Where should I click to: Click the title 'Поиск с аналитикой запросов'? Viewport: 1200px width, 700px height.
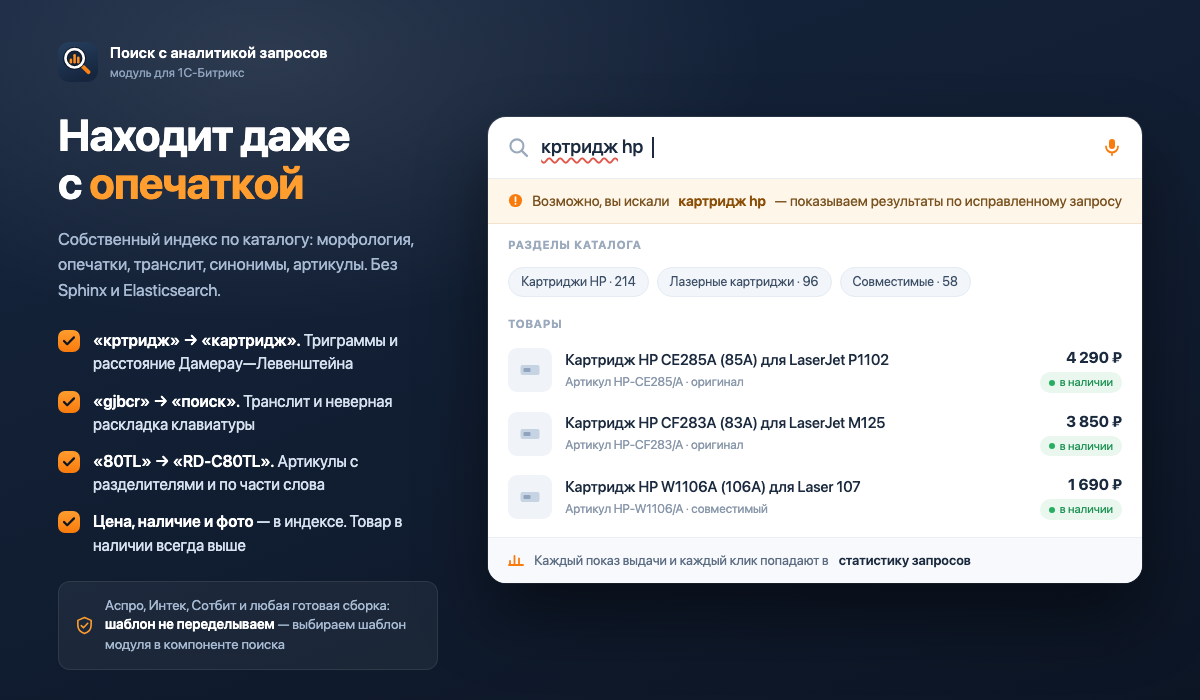click(x=218, y=53)
